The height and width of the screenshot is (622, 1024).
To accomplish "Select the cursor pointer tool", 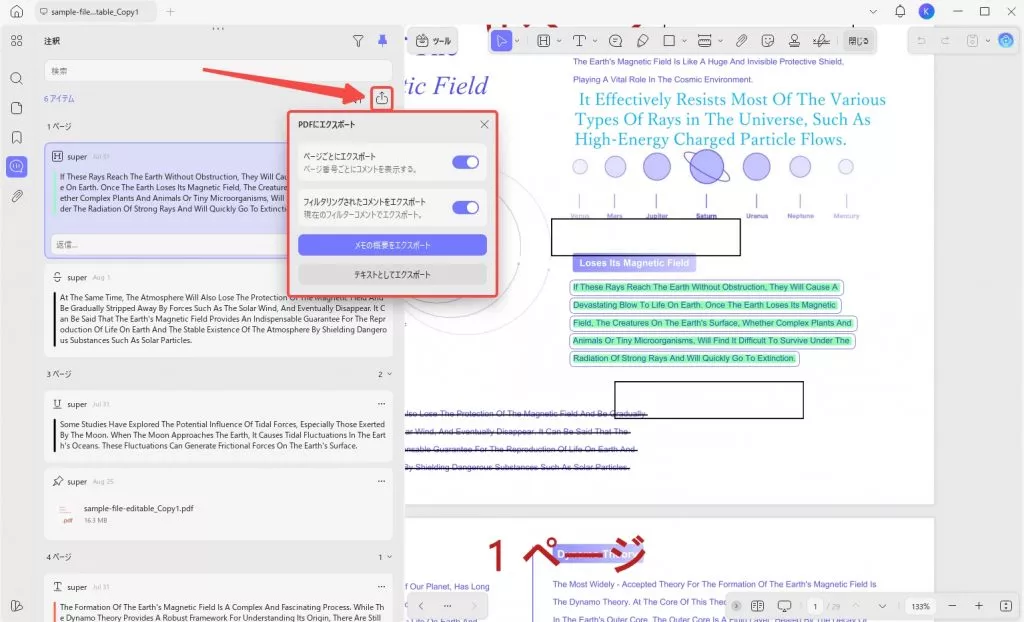I will tap(501, 41).
